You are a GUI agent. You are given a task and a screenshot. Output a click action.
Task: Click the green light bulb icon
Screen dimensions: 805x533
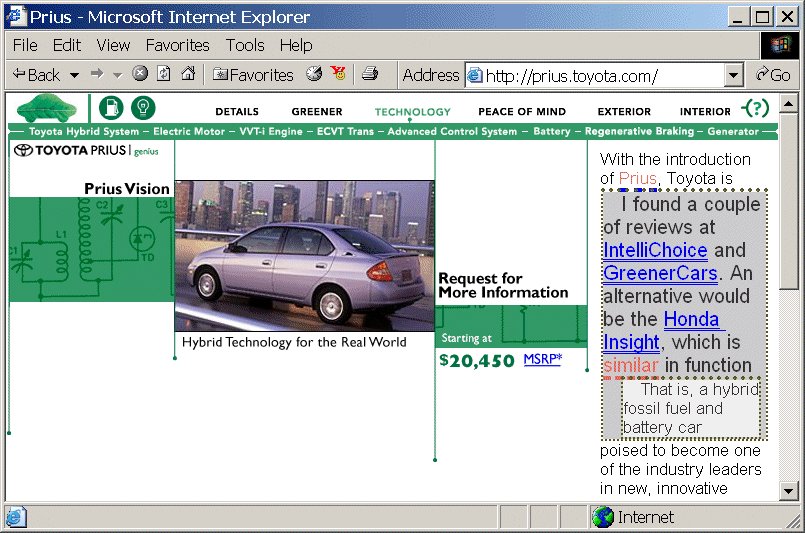(143, 108)
